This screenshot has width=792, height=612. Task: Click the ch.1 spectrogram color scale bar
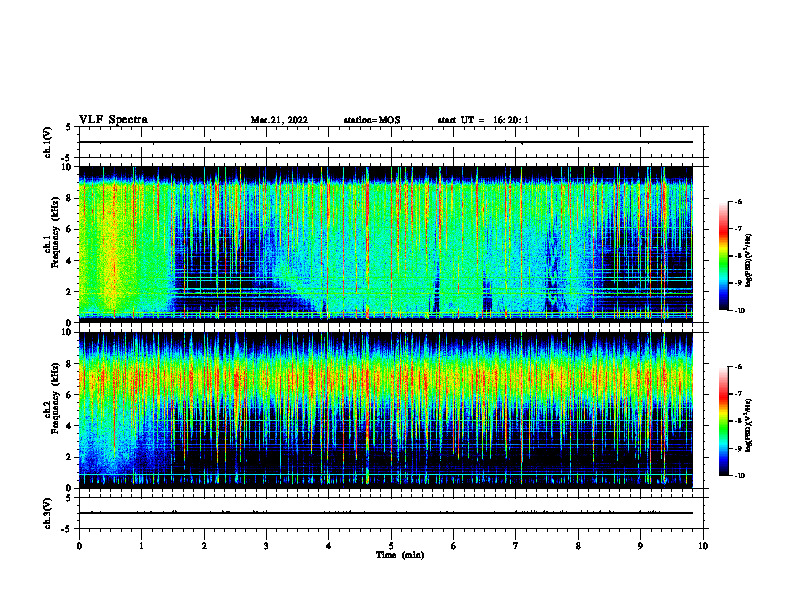[x=724, y=256]
